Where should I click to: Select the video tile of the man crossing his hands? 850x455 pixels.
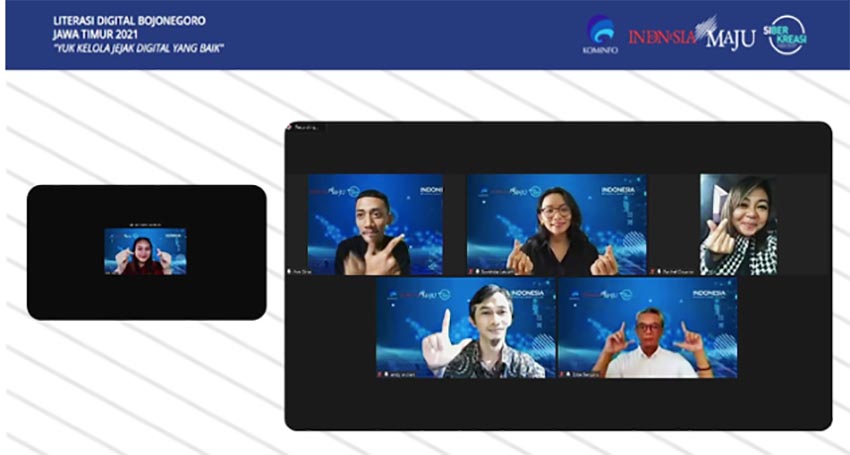click(x=375, y=224)
